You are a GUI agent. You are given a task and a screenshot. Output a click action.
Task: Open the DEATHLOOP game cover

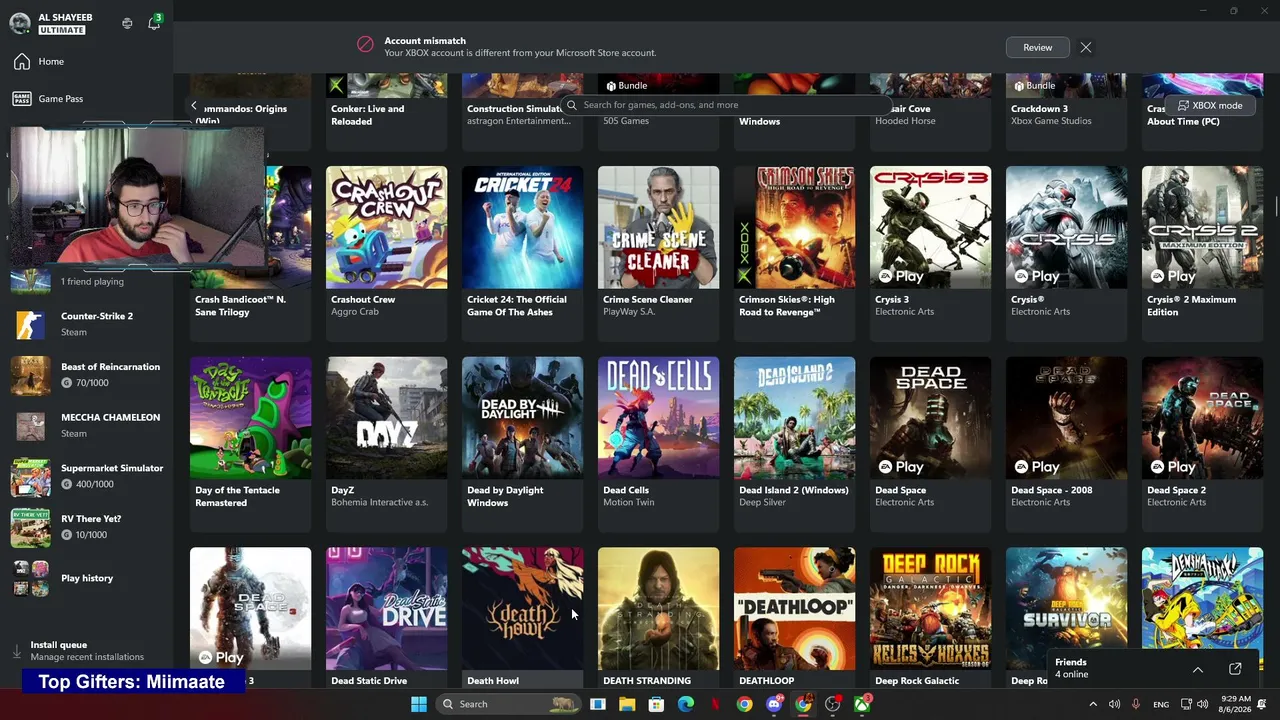[794, 608]
